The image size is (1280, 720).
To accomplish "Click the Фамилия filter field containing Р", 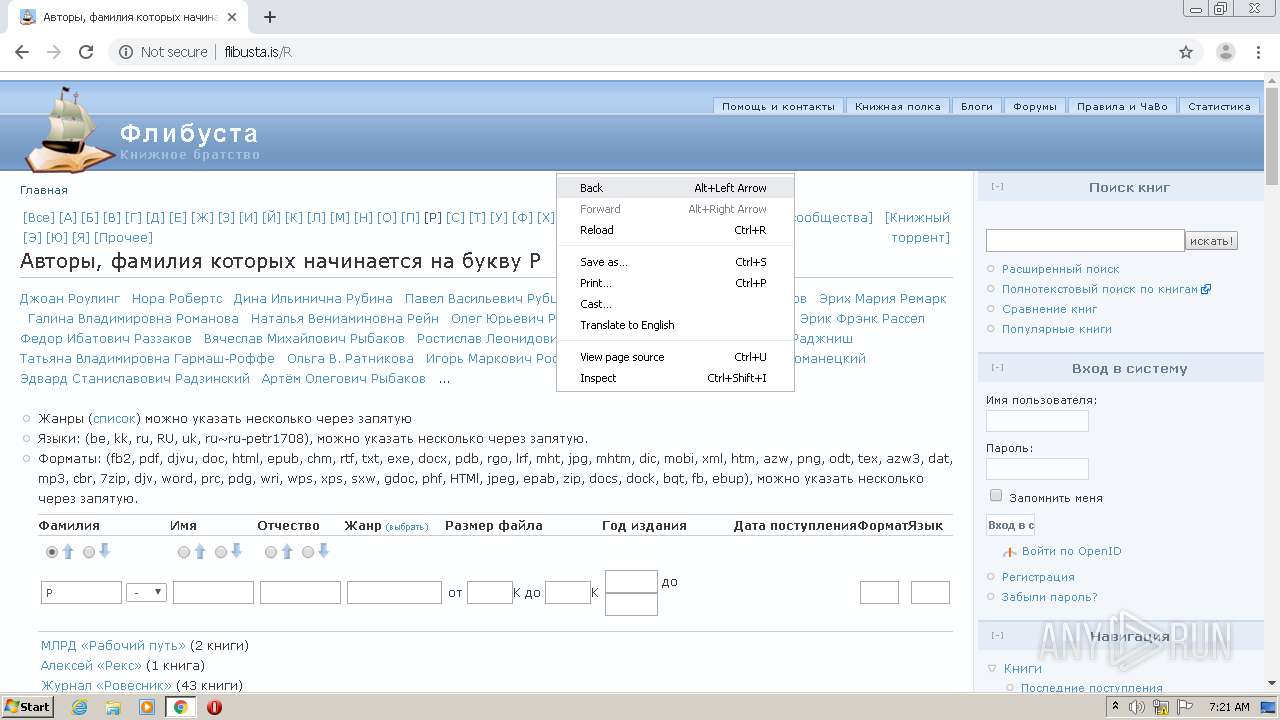I will [81, 593].
